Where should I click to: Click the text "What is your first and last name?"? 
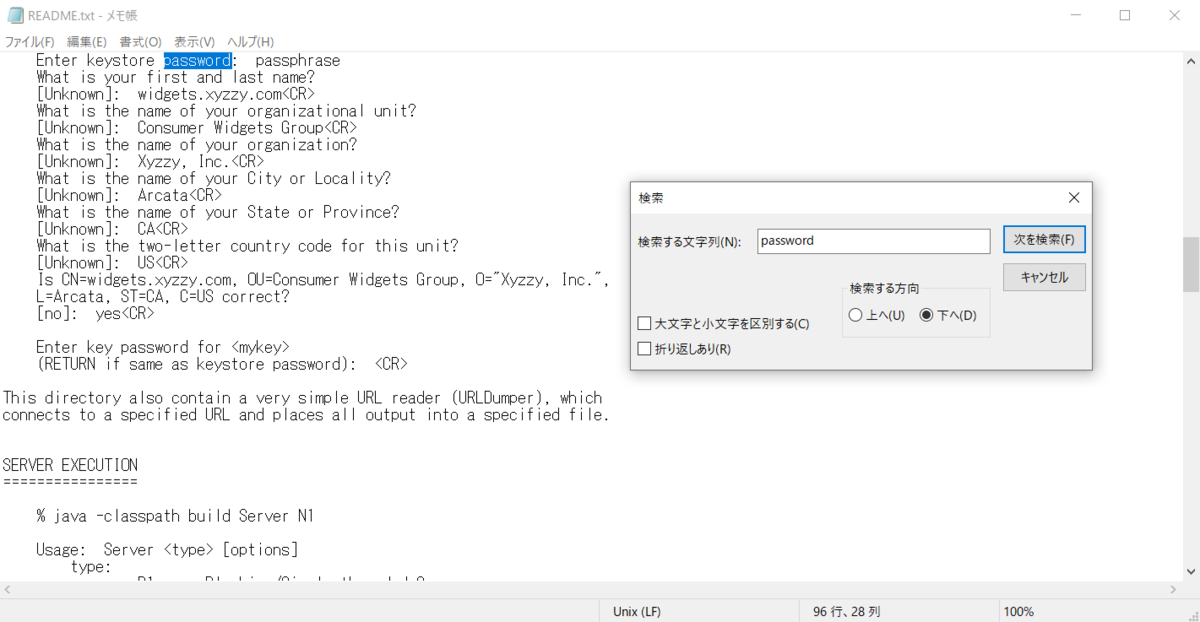click(x=176, y=77)
